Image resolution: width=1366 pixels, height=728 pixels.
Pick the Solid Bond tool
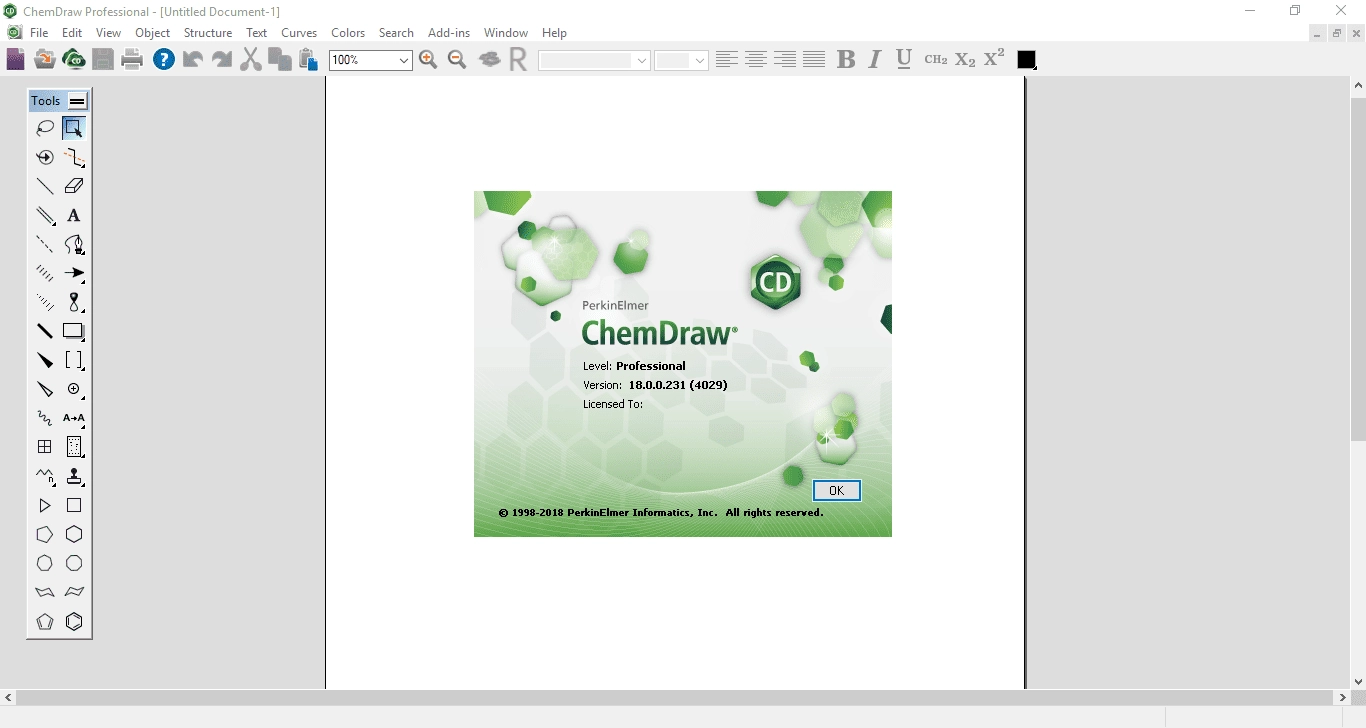[45, 186]
